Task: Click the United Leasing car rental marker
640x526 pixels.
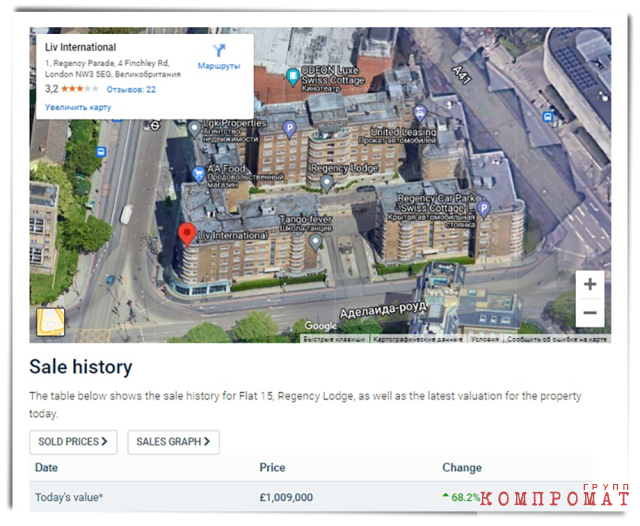Action: pyautogui.click(x=420, y=113)
